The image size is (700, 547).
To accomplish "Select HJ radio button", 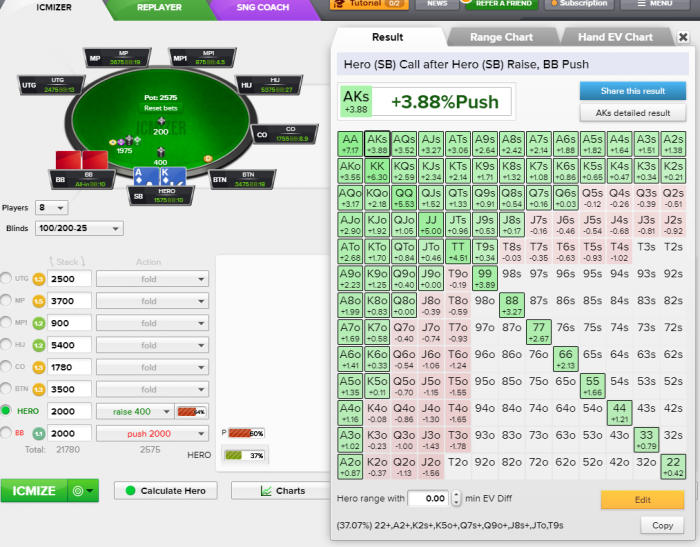I will pos(6,344).
